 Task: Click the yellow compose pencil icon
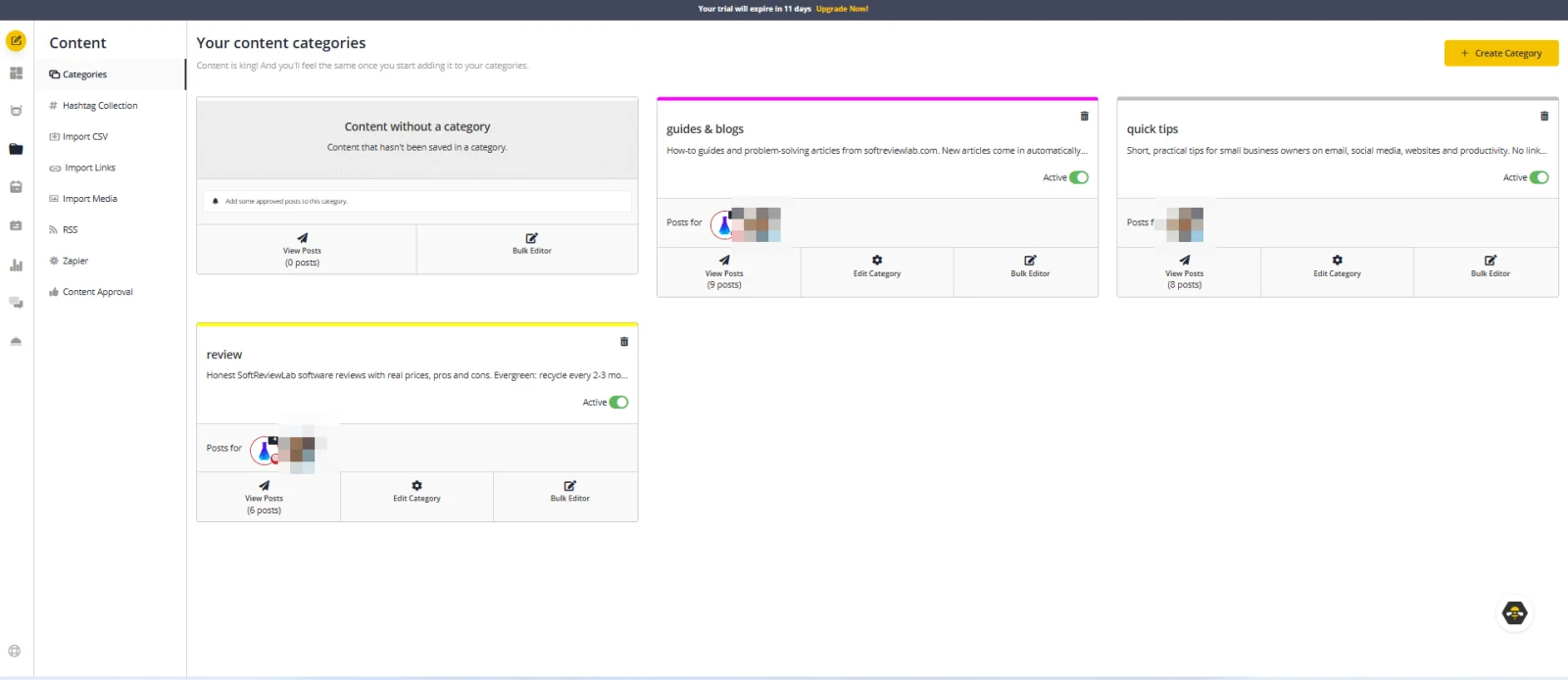click(x=16, y=41)
